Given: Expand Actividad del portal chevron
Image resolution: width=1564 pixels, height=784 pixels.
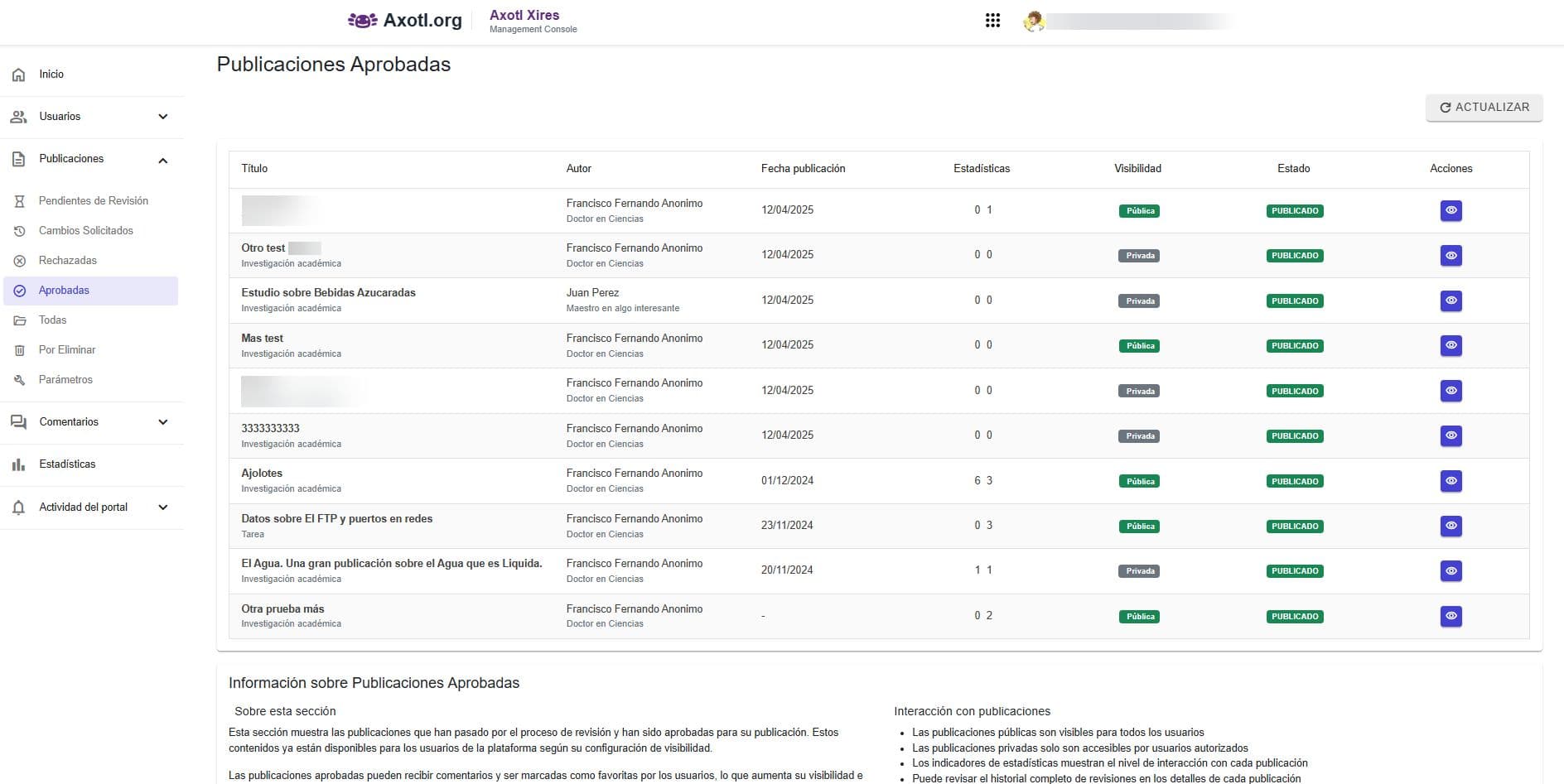Looking at the screenshot, I should point(163,507).
